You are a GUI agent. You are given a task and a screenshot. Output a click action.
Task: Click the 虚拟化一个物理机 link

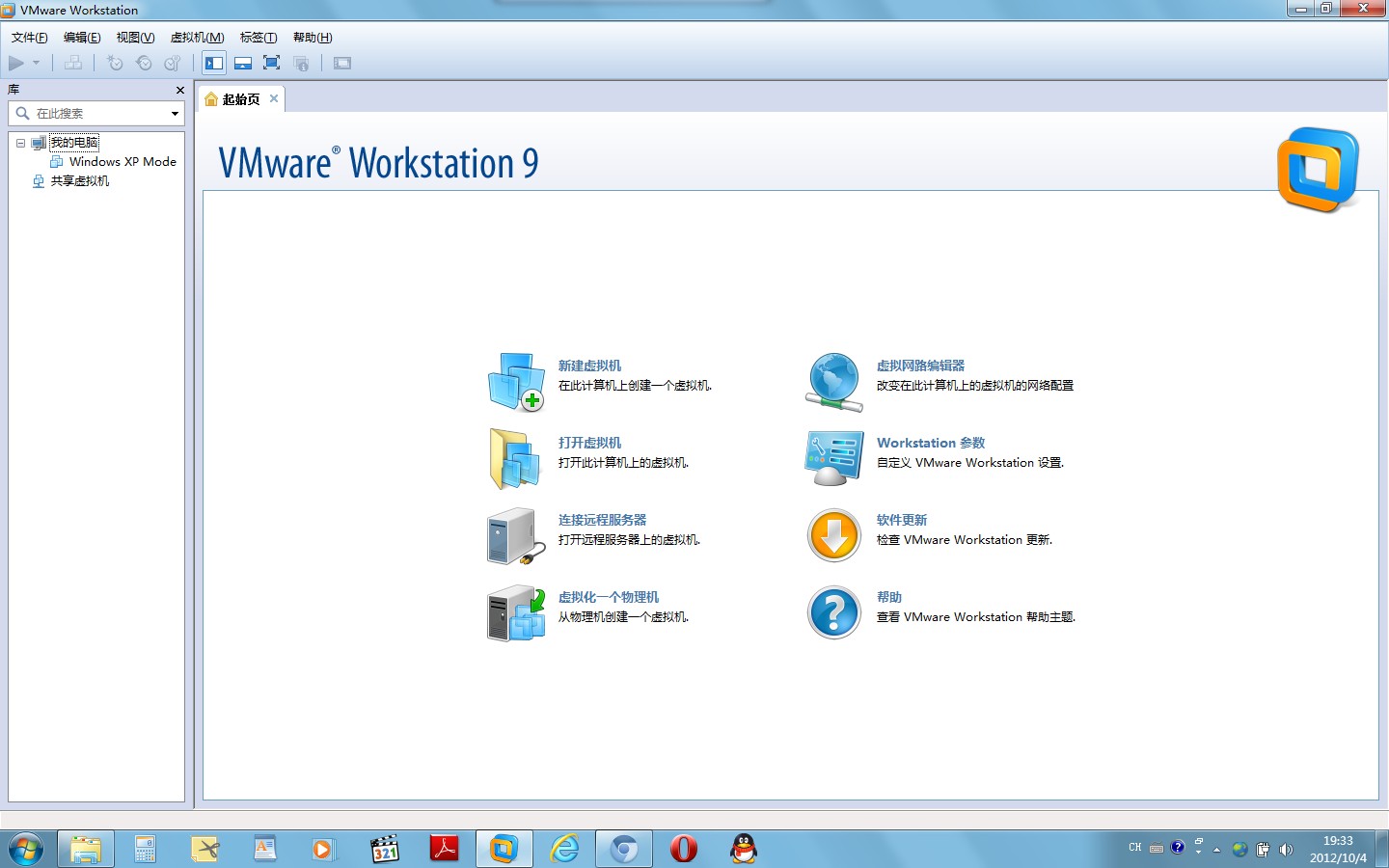click(609, 597)
